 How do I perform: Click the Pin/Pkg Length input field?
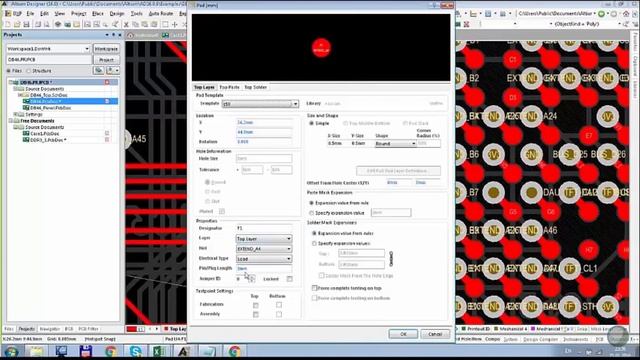pyautogui.click(x=264, y=269)
